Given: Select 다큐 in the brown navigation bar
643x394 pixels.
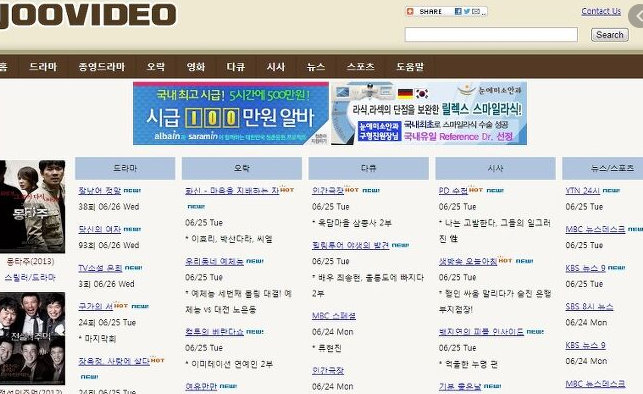Looking at the screenshot, I should point(236,66).
